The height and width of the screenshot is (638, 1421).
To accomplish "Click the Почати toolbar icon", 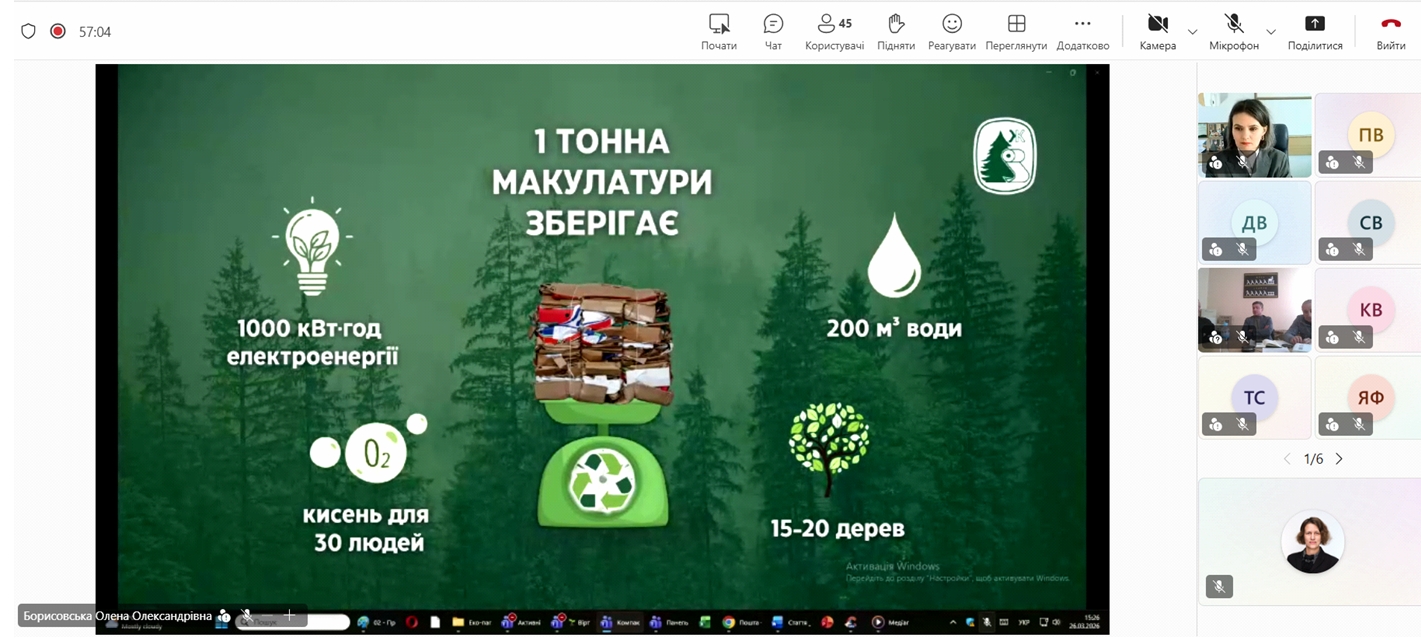I will [x=719, y=32].
